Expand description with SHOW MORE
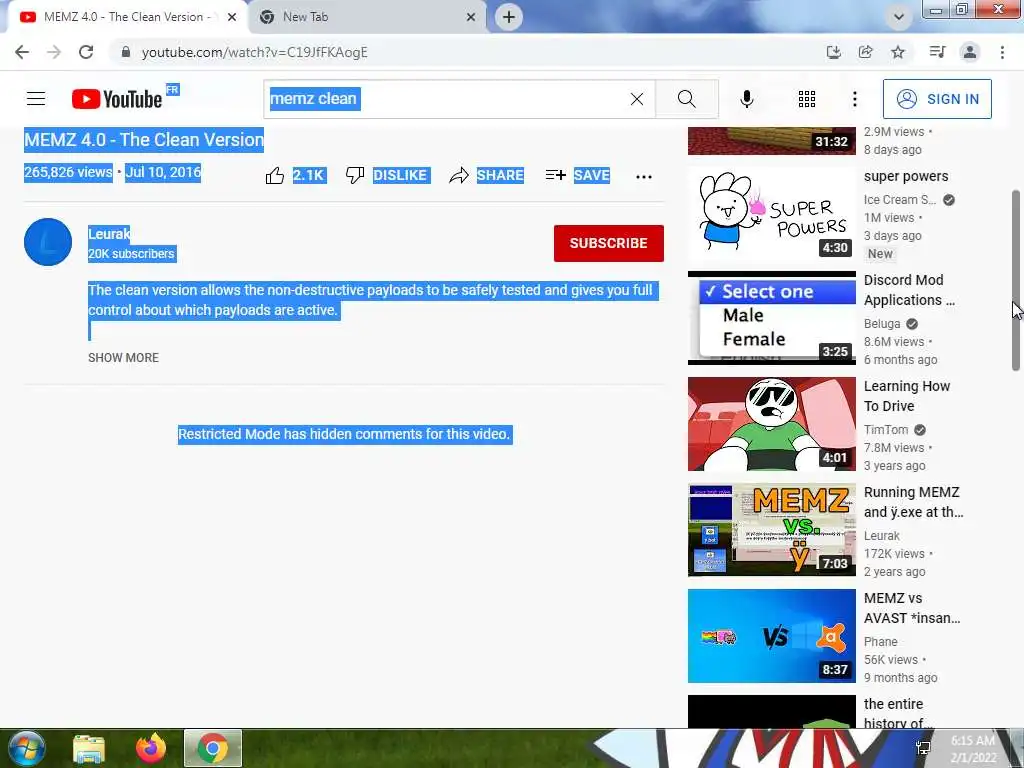The height and width of the screenshot is (768, 1024). pyautogui.click(x=123, y=357)
